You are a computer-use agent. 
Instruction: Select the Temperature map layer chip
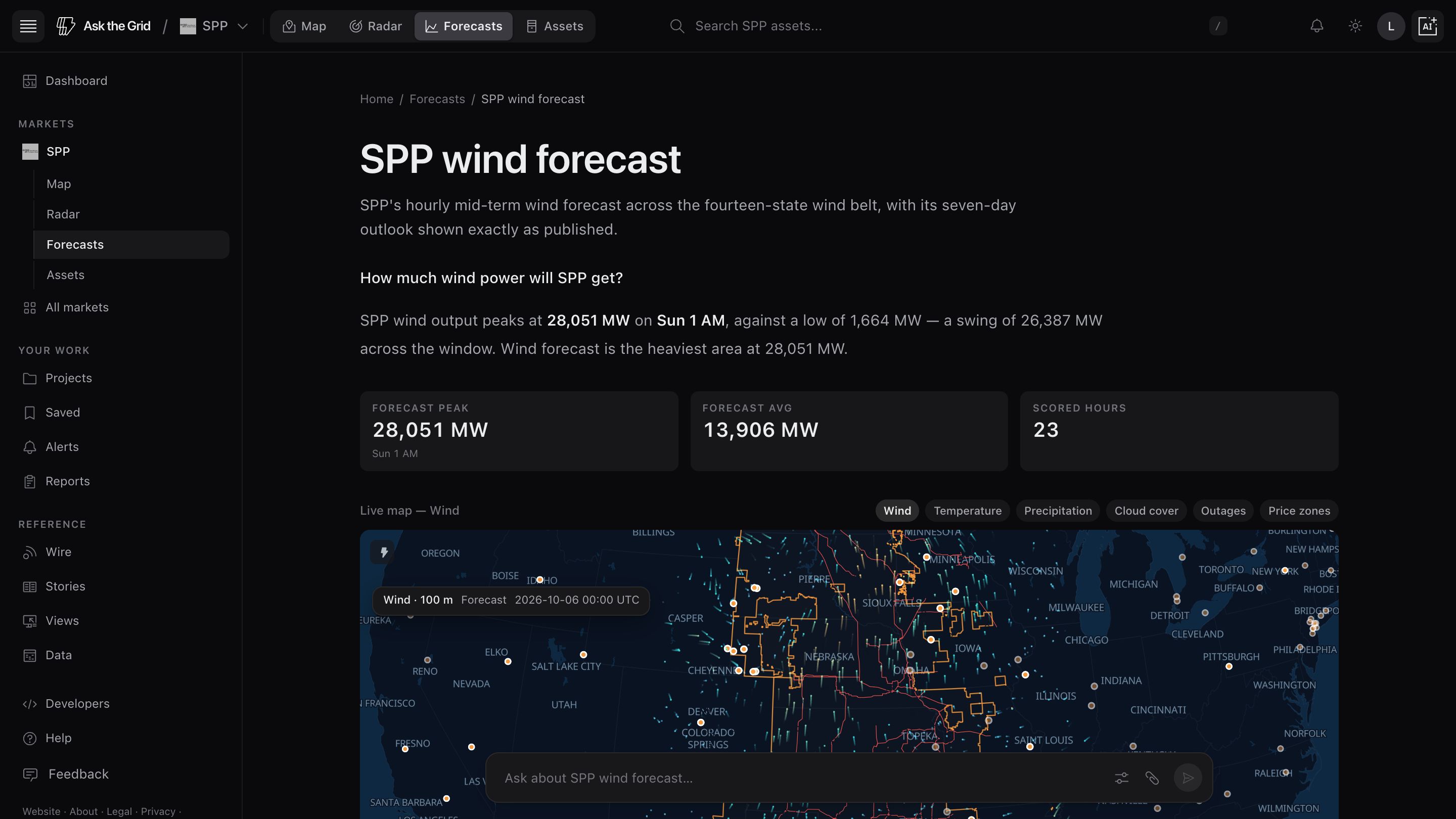tap(967, 511)
